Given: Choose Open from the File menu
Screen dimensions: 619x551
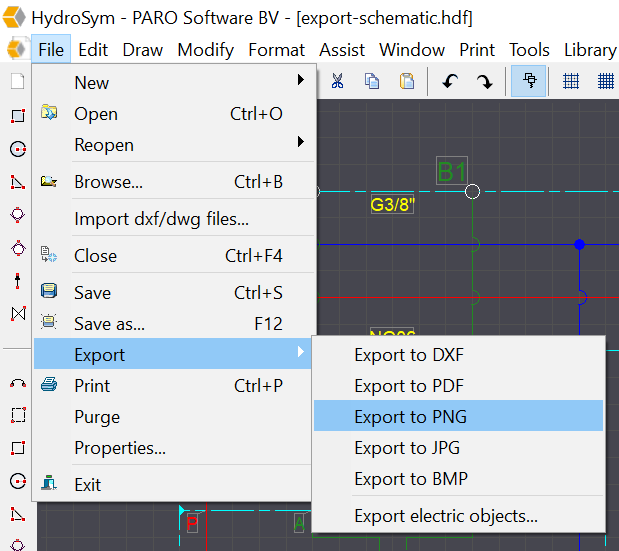Looking at the screenshot, I should click(173, 114).
